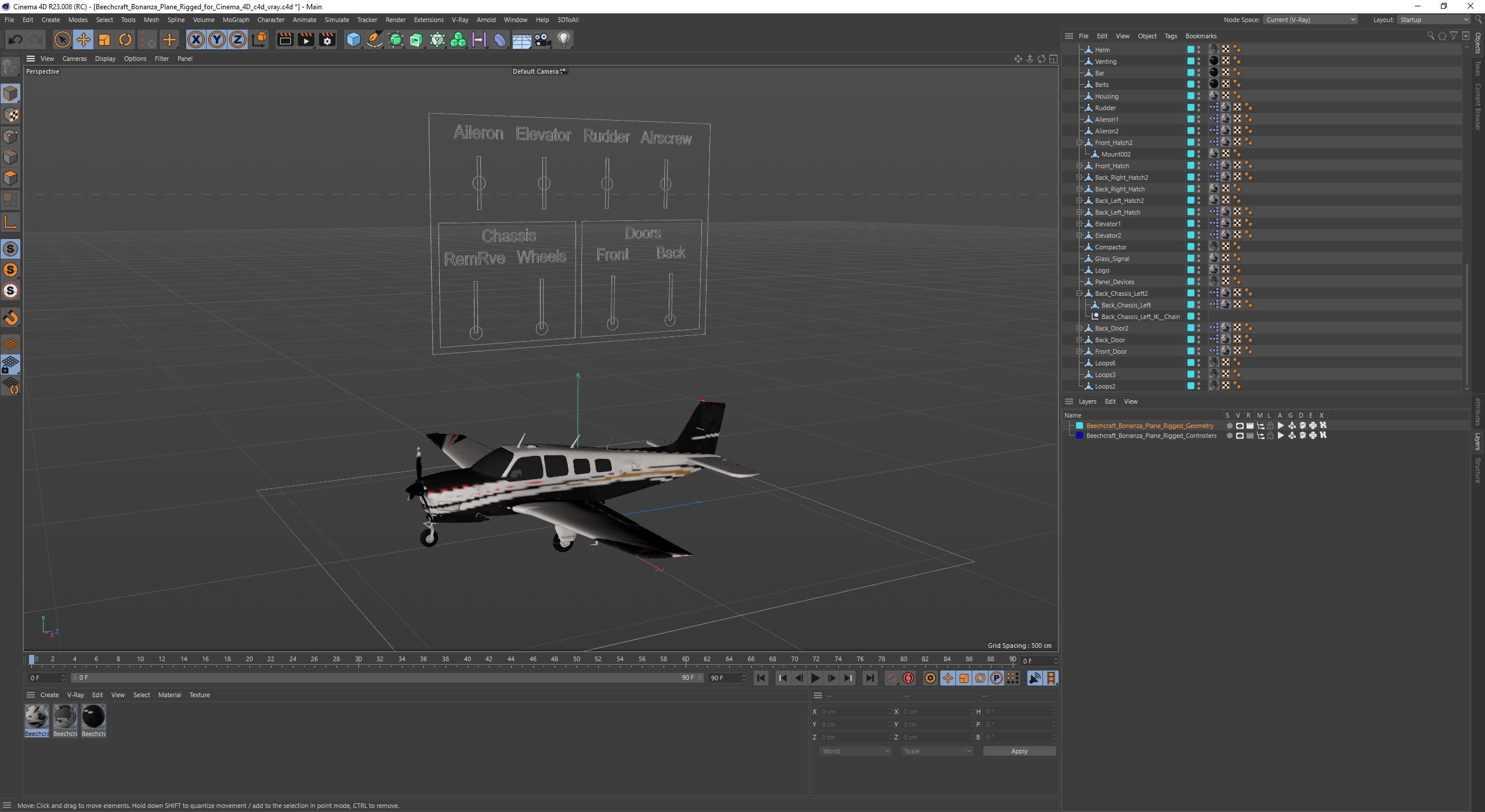Add a Camera object

coord(542,39)
